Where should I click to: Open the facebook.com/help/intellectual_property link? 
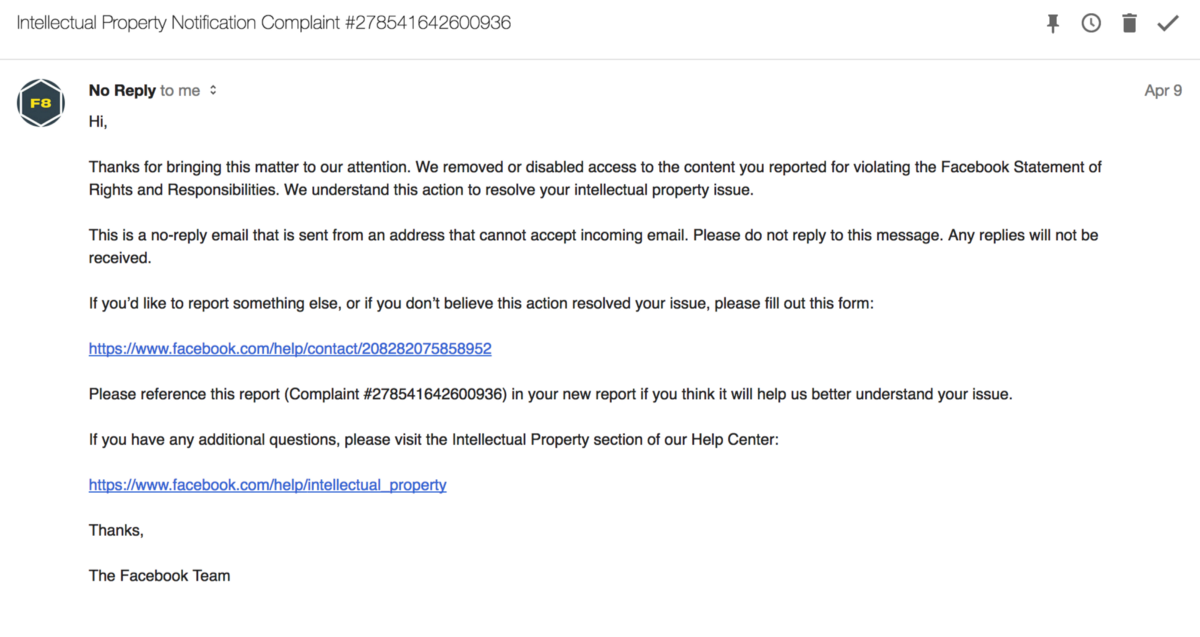[x=268, y=485]
